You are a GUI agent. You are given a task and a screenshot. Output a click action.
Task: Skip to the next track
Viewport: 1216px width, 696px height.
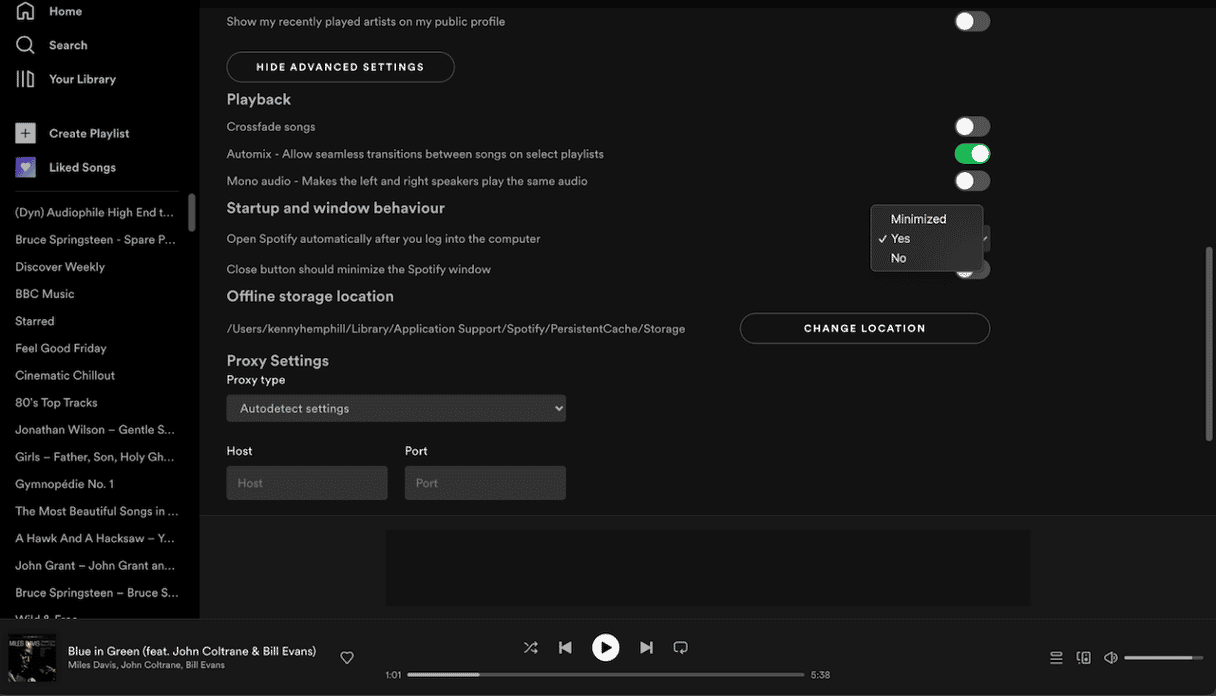click(x=646, y=647)
